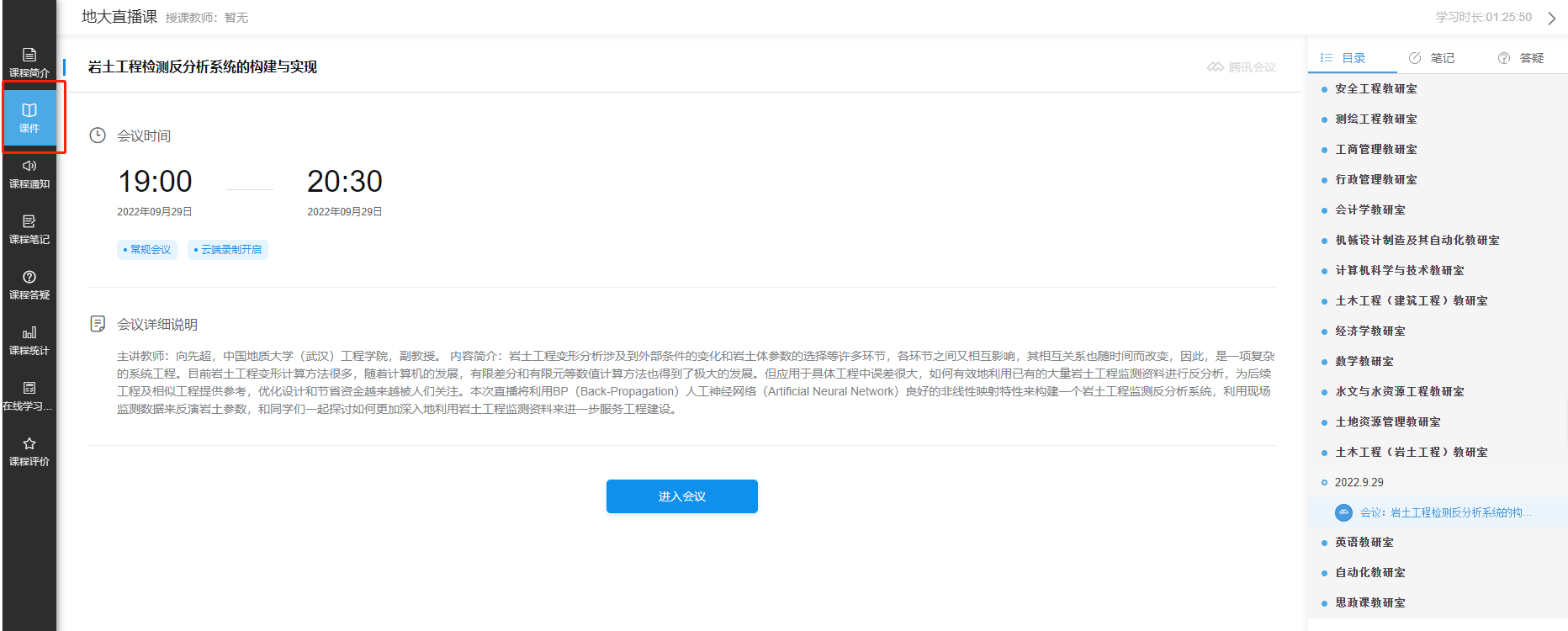Expand 安全工程教研室 in the directory

pos(1375,88)
